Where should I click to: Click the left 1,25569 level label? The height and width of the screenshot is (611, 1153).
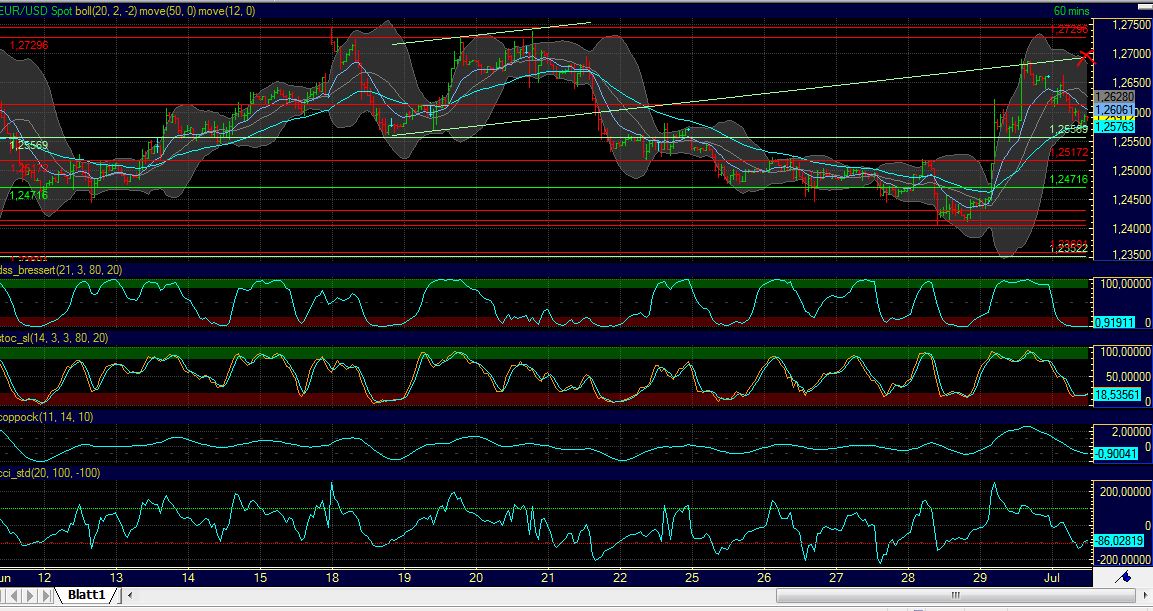pos(29,145)
